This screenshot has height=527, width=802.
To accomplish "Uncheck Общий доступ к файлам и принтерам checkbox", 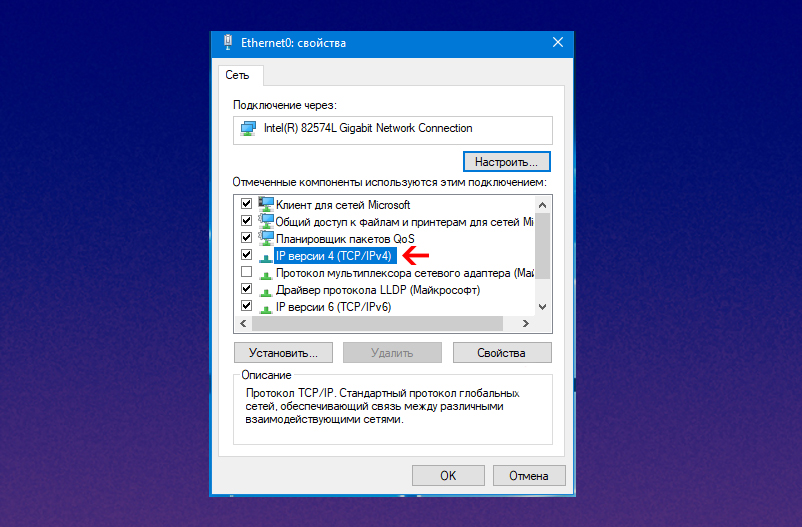I will coord(247,221).
